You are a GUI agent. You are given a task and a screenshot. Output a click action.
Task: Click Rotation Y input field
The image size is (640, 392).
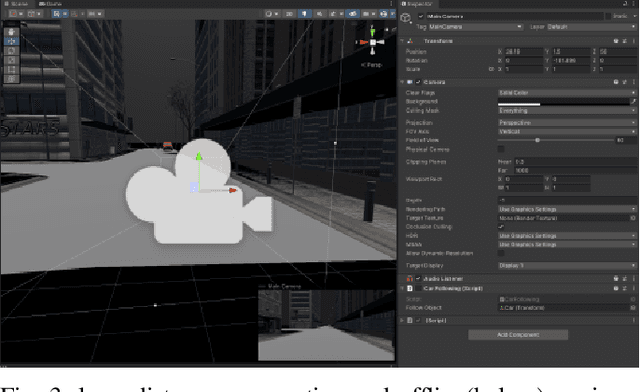coord(571,60)
